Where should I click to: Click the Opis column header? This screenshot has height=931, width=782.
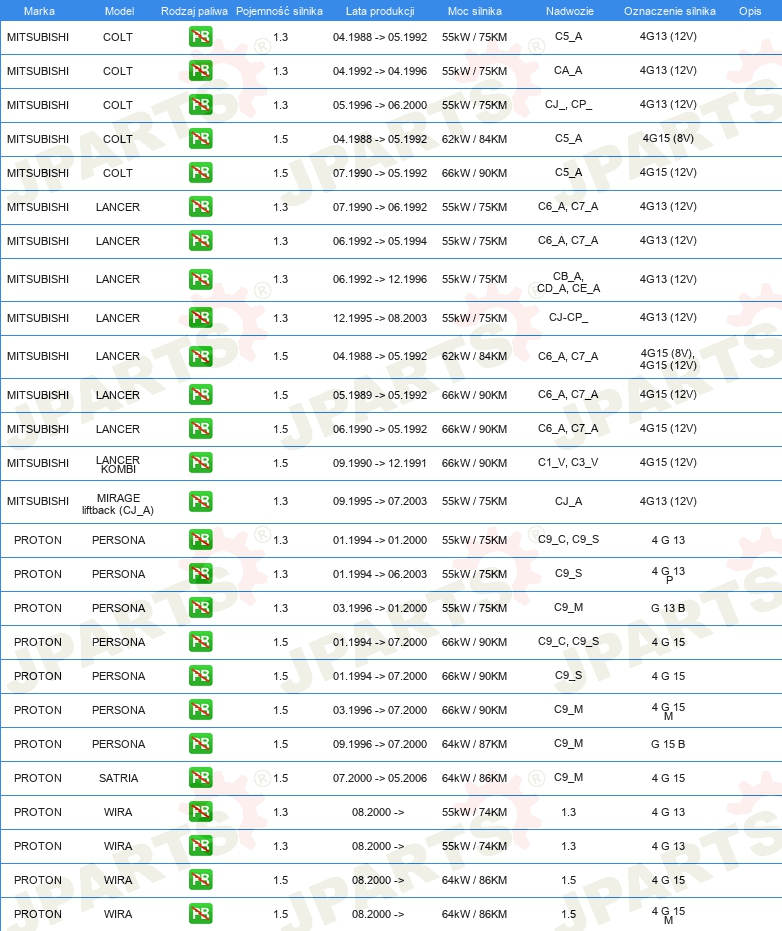(750, 11)
